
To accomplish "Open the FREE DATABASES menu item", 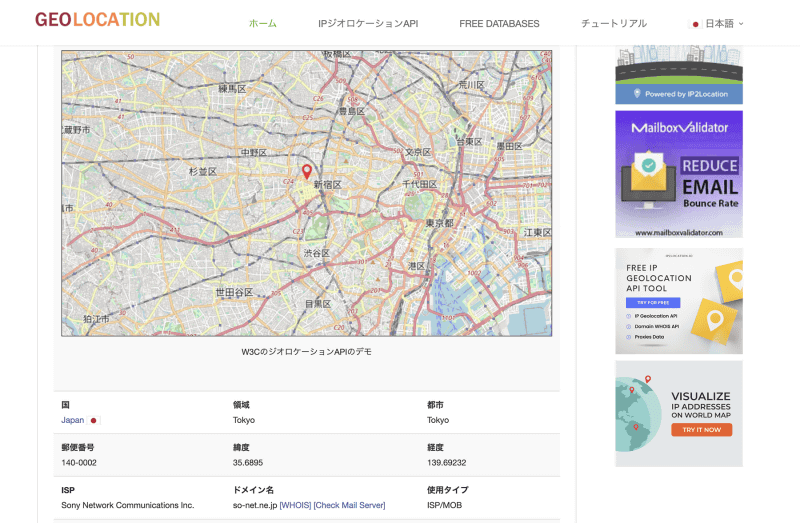I will click(x=499, y=23).
